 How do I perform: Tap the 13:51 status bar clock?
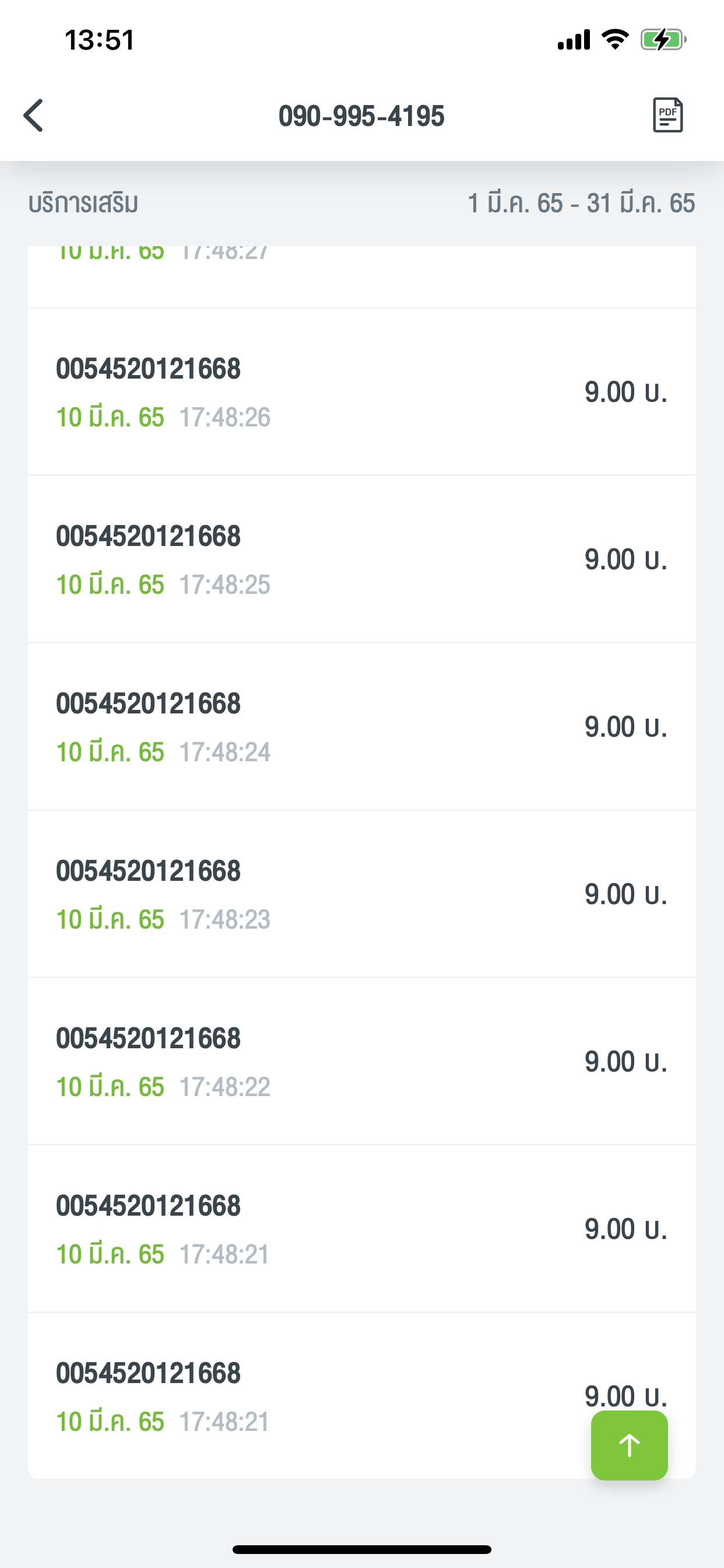pos(100,40)
